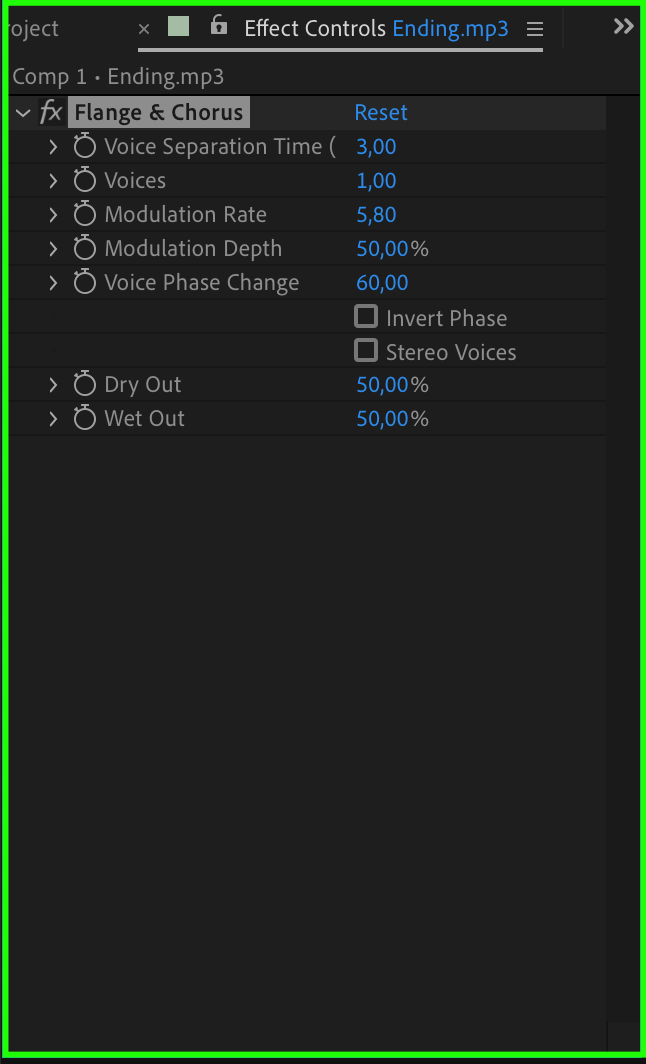Viewport: 646px width, 1064px height.
Task: Toggle the Modulation Rate stopwatch
Action: click(85, 215)
